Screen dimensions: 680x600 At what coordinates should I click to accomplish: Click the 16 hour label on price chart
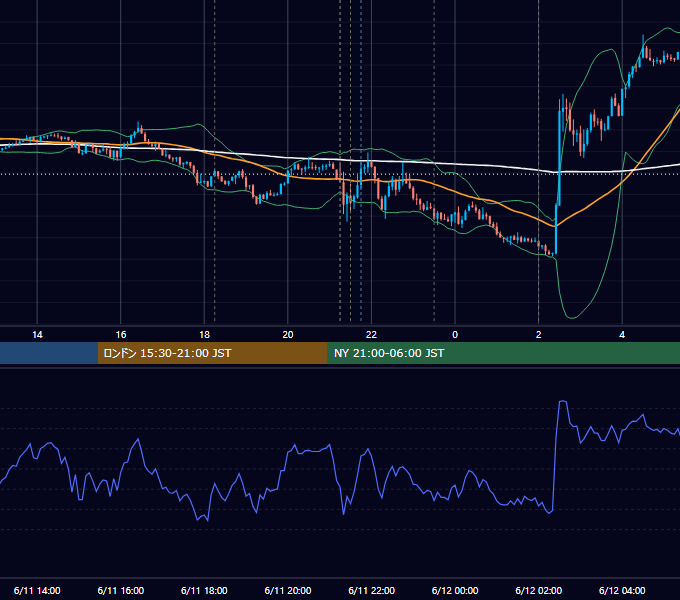click(x=121, y=335)
